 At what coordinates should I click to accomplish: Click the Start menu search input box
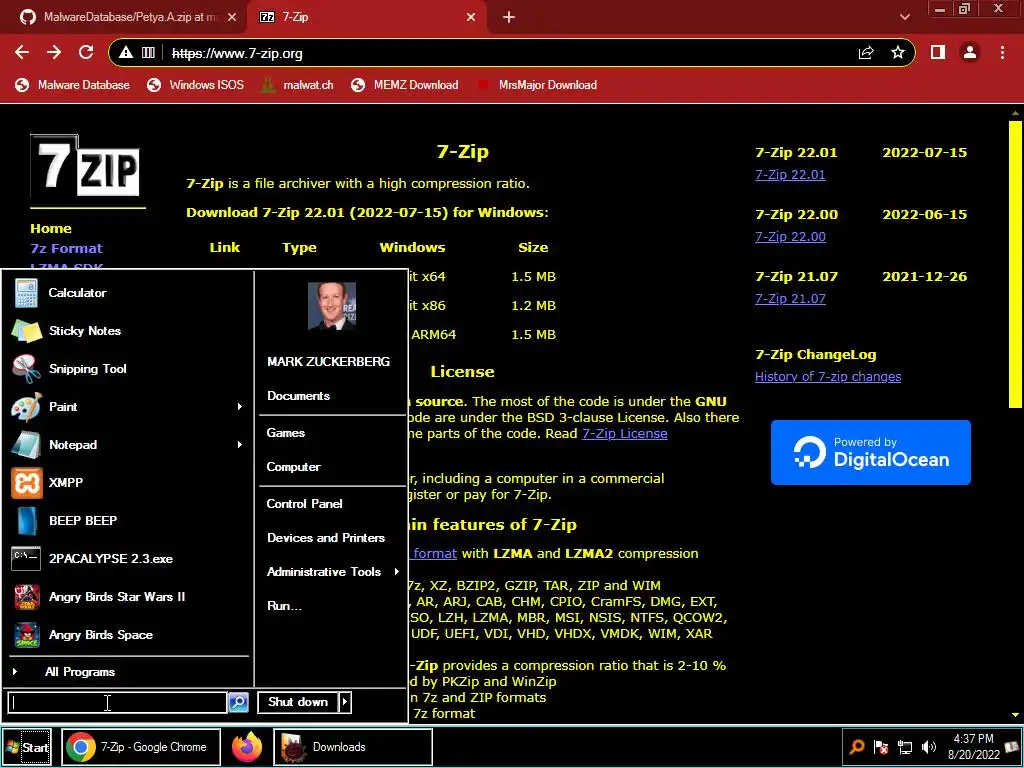click(118, 702)
